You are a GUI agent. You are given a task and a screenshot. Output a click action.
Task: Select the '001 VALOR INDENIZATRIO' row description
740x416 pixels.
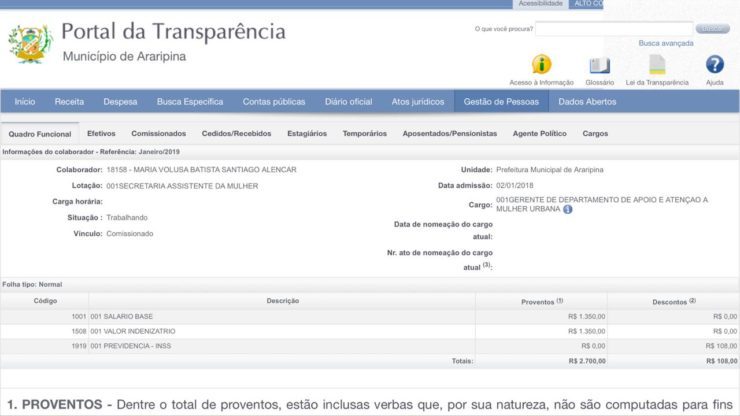(133, 331)
